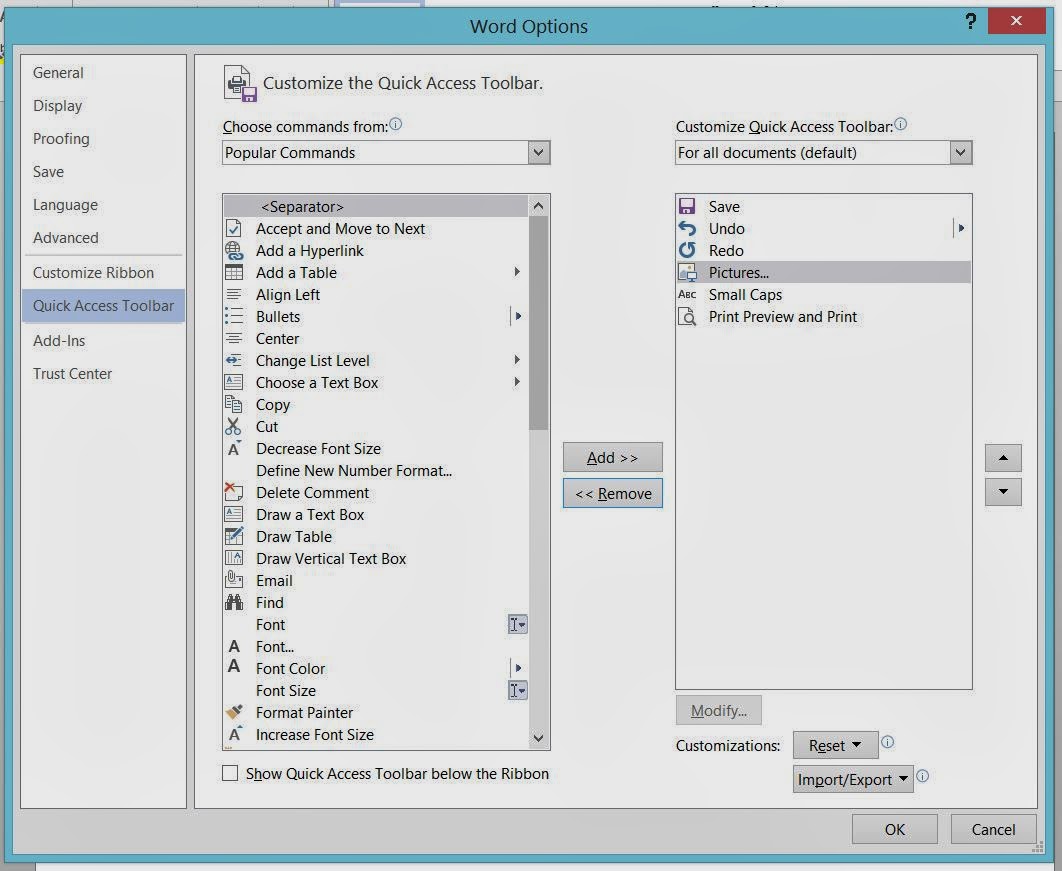Confirm with the OK button
This screenshot has height=871, width=1062.
[x=894, y=829]
